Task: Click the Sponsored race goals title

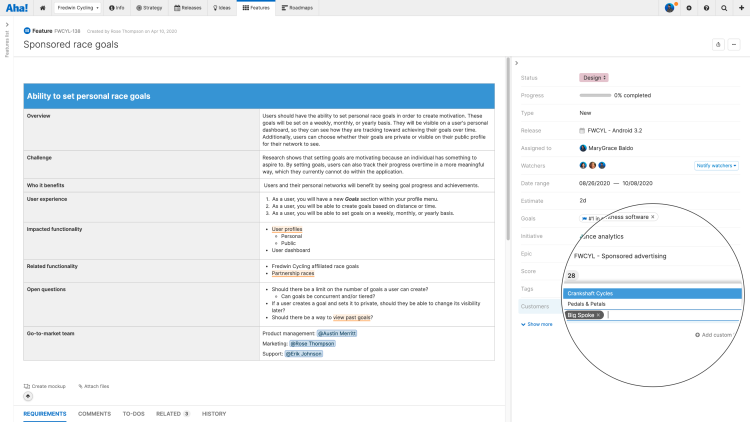Action: click(x=71, y=44)
